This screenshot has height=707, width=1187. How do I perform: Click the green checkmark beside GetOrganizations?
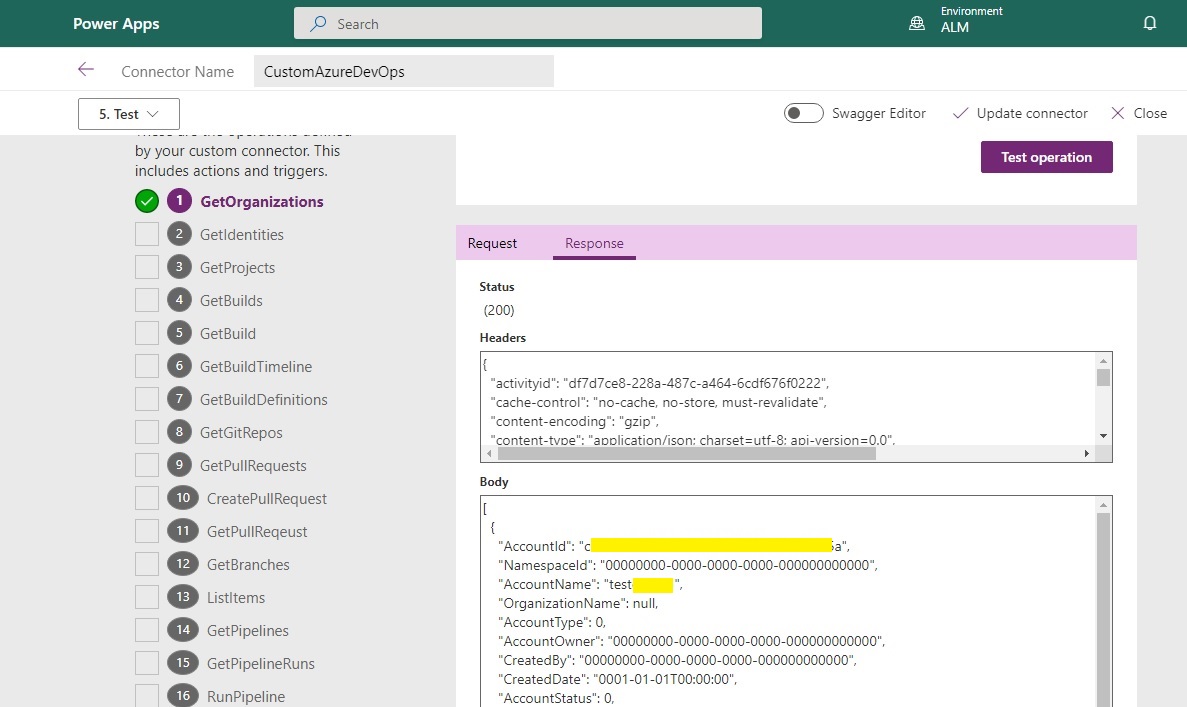pos(146,201)
